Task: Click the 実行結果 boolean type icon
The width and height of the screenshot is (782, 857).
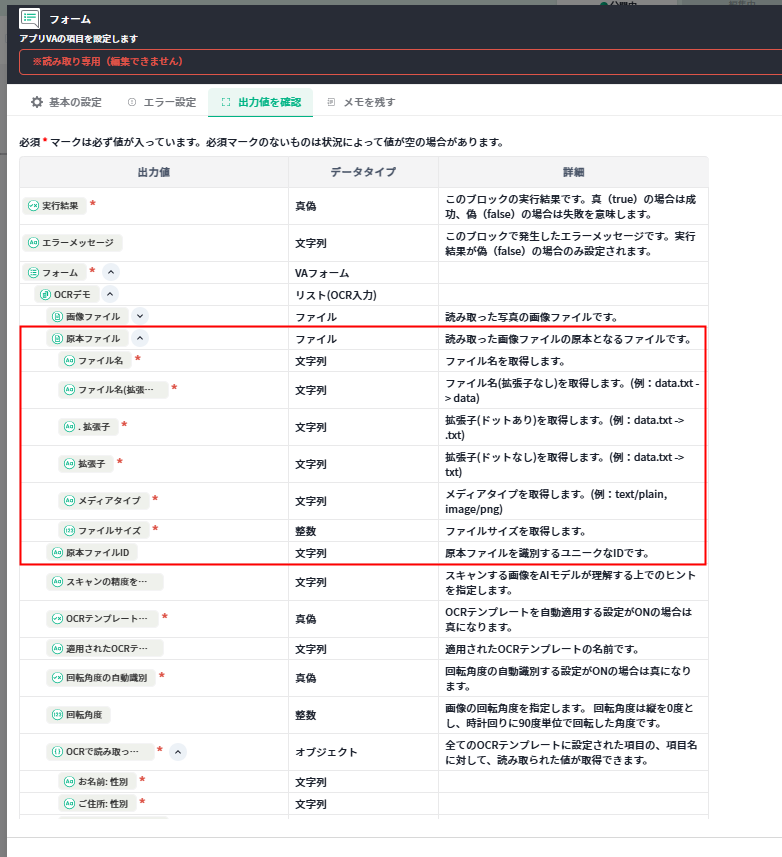Action: pyautogui.click(x=33, y=205)
